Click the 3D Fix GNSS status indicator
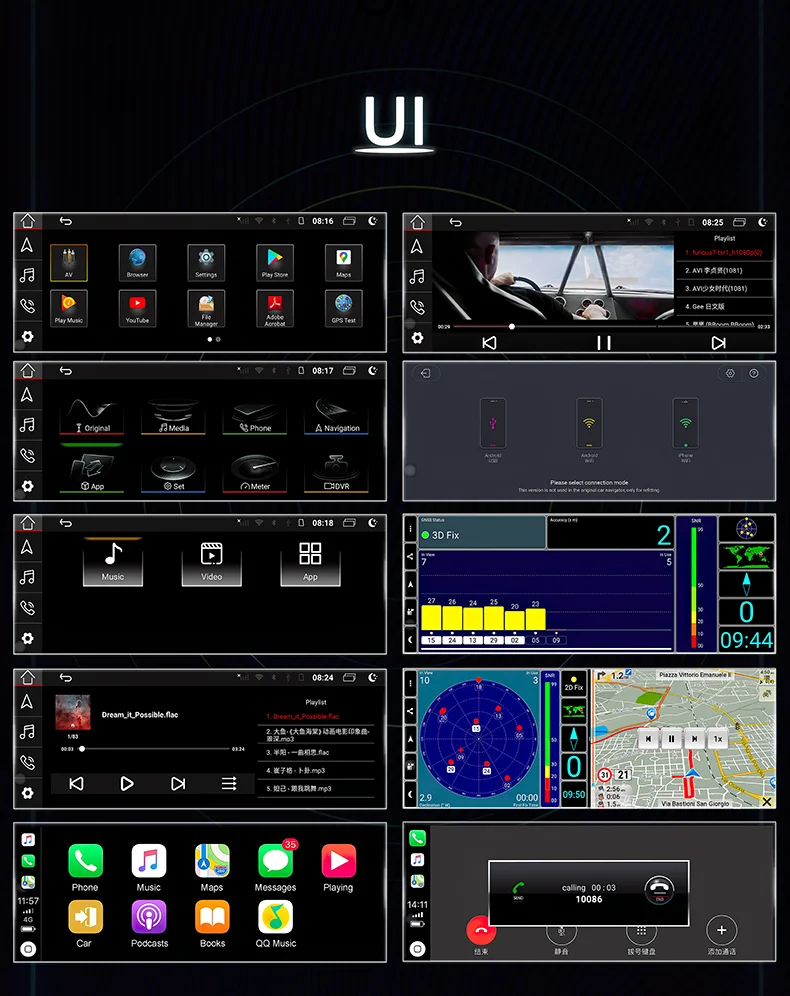 (481, 532)
